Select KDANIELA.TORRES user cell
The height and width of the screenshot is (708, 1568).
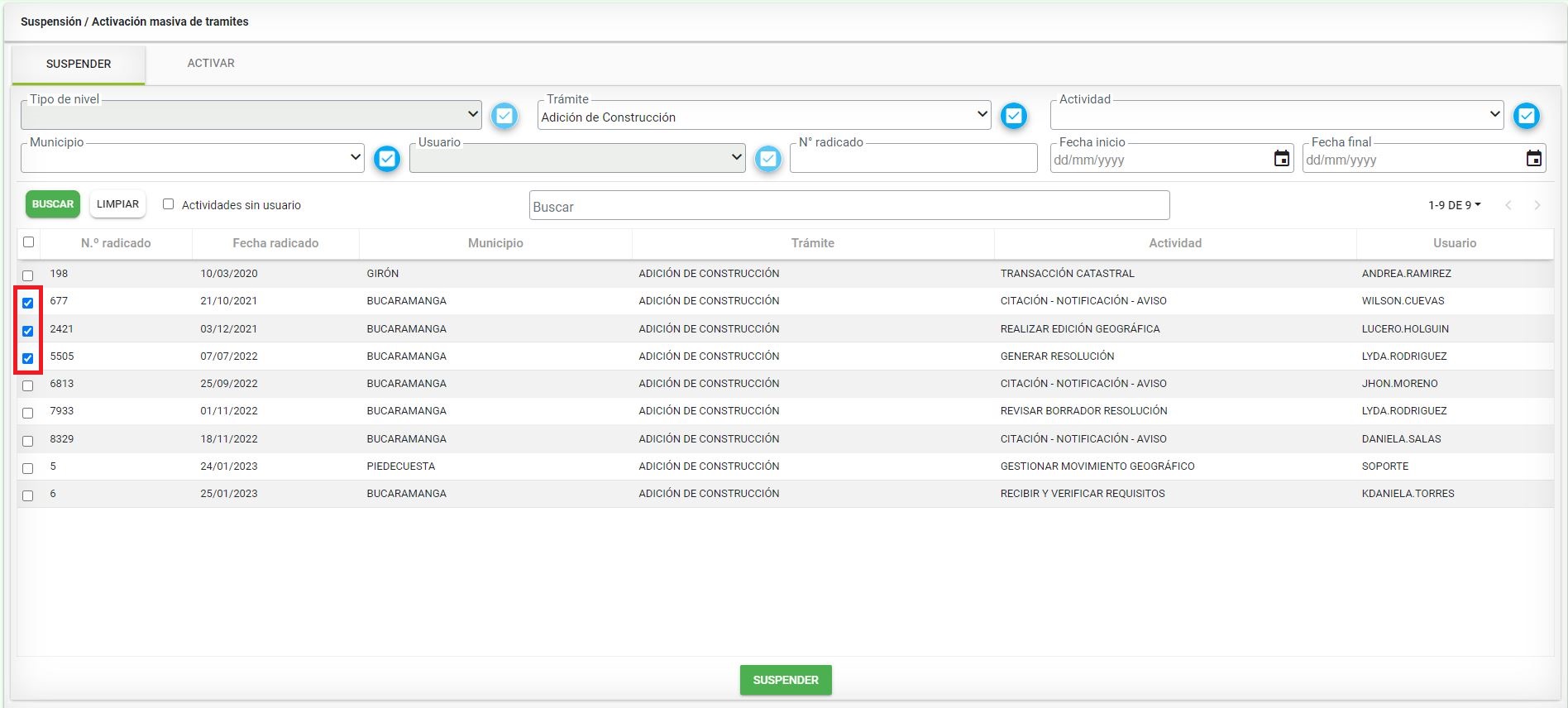pos(1408,494)
